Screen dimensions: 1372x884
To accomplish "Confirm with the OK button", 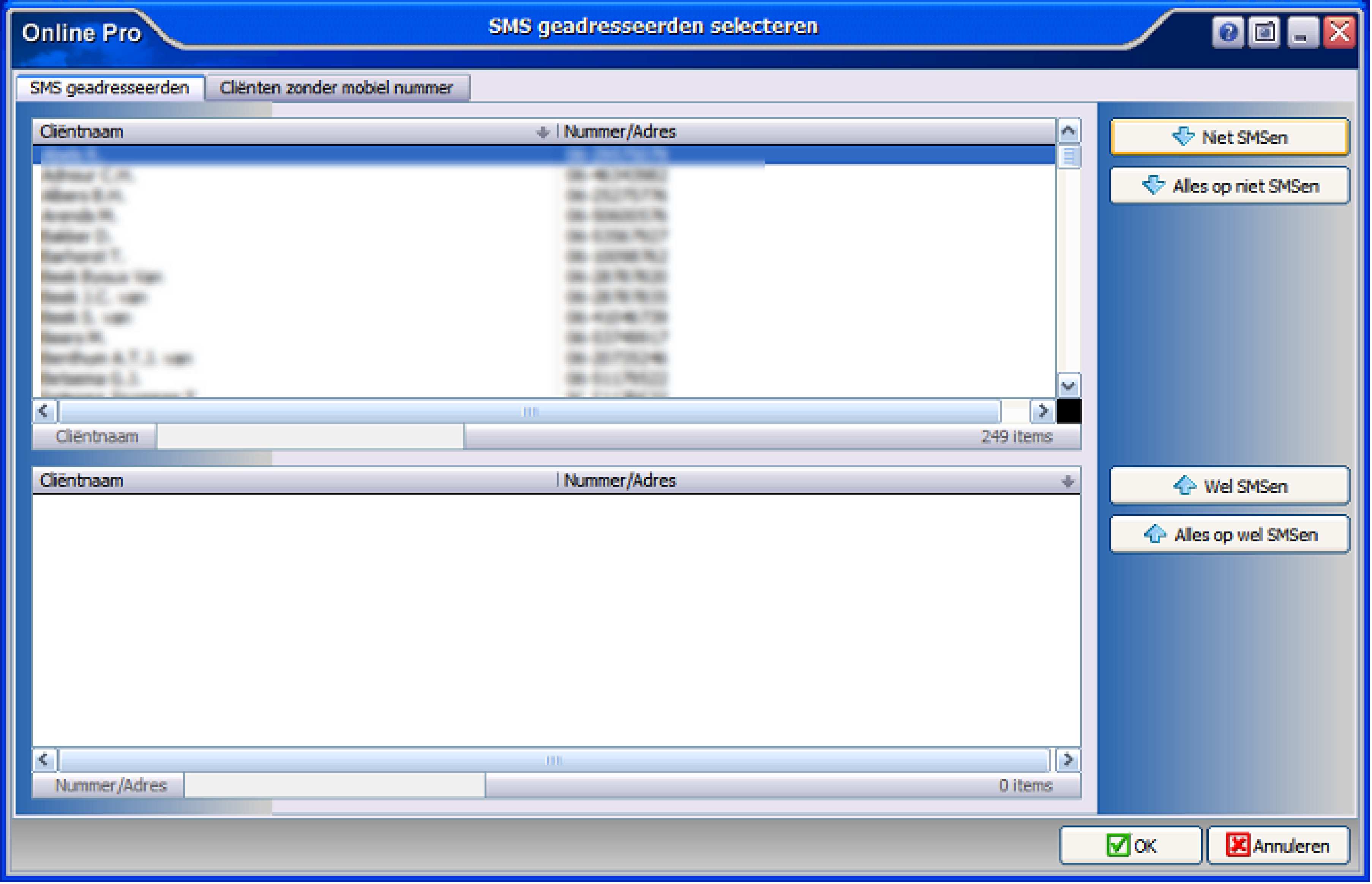I will (x=1130, y=846).
